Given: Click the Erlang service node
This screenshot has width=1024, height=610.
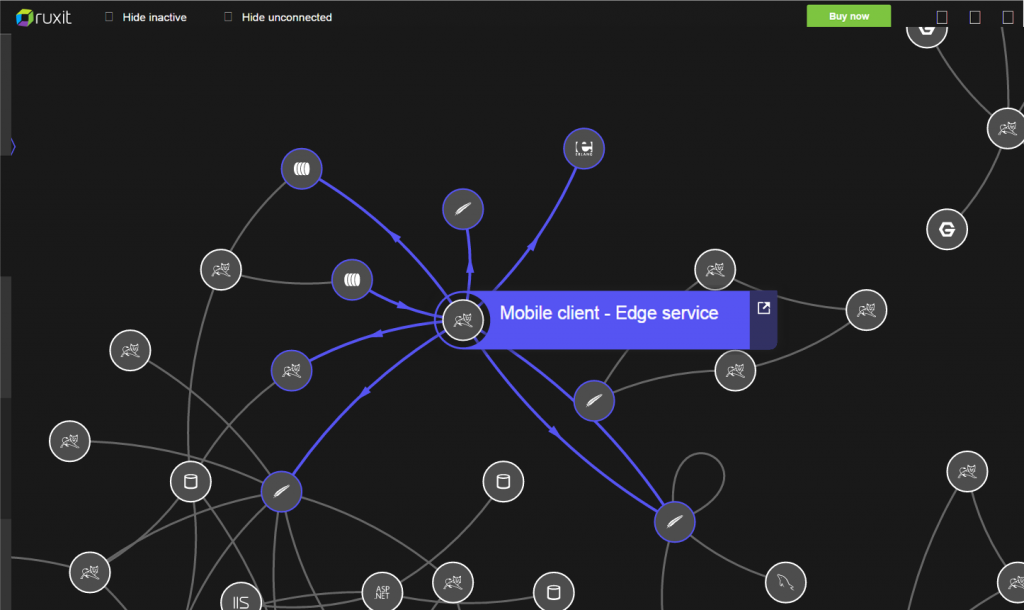Looking at the screenshot, I should (x=584, y=149).
